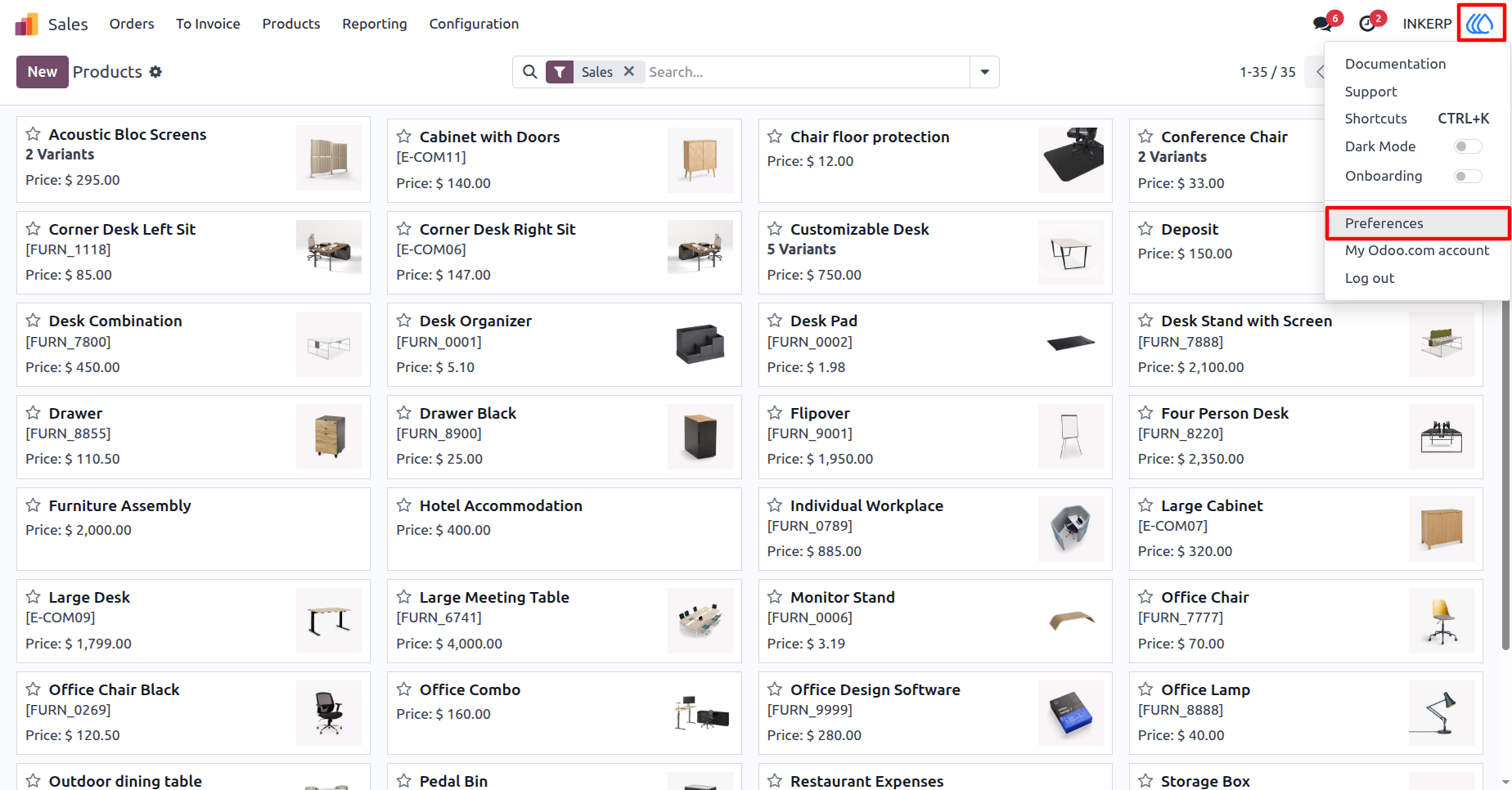Image resolution: width=1512 pixels, height=790 pixels.
Task: Favorite the Office Lamp product
Action: click(x=1145, y=689)
